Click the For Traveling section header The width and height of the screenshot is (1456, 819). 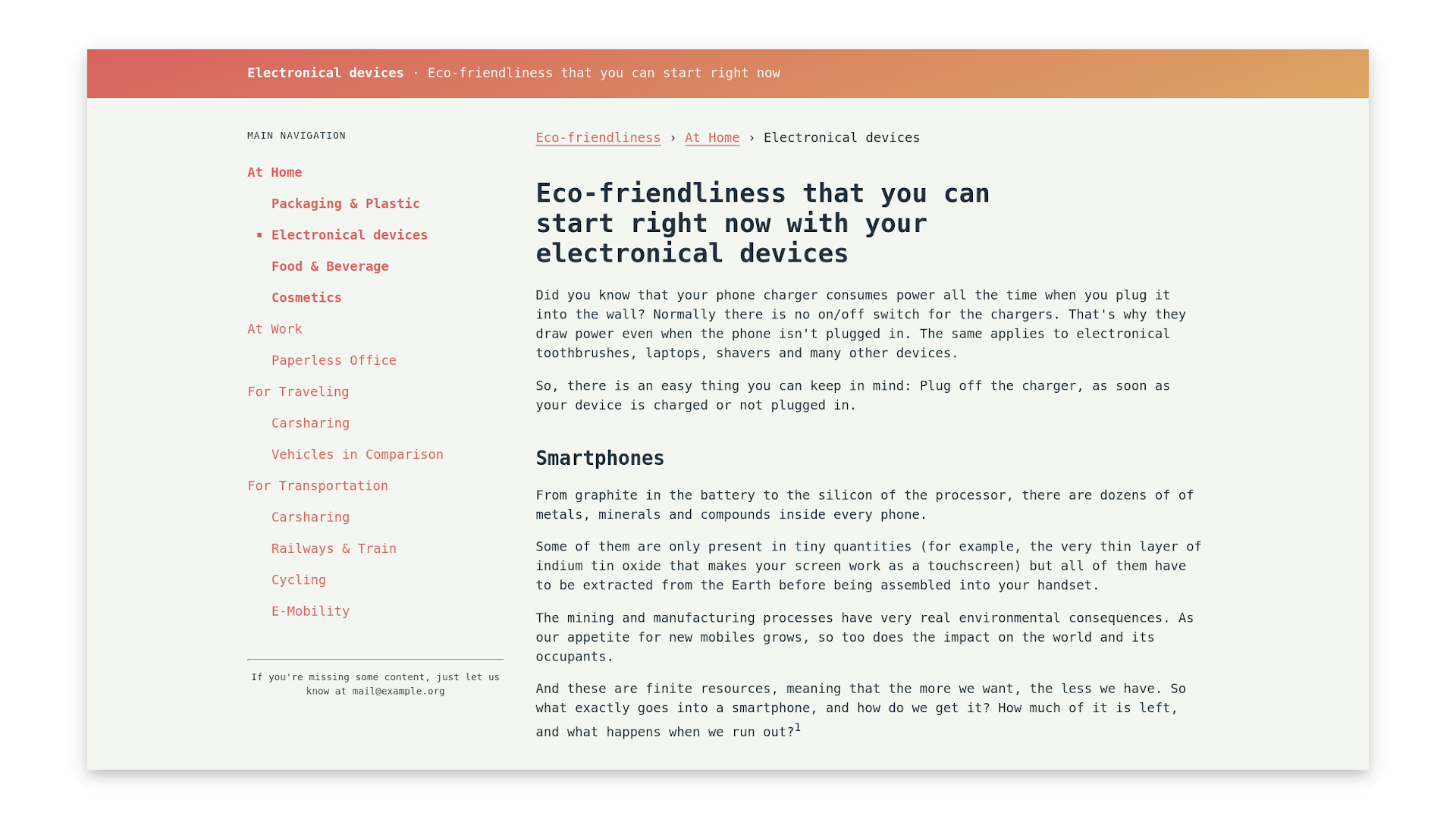tap(298, 391)
